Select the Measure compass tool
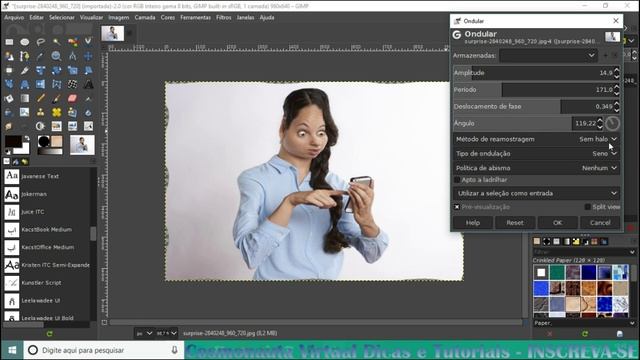The height and width of the screenshot is (360, 640). [x=73, y=56]
